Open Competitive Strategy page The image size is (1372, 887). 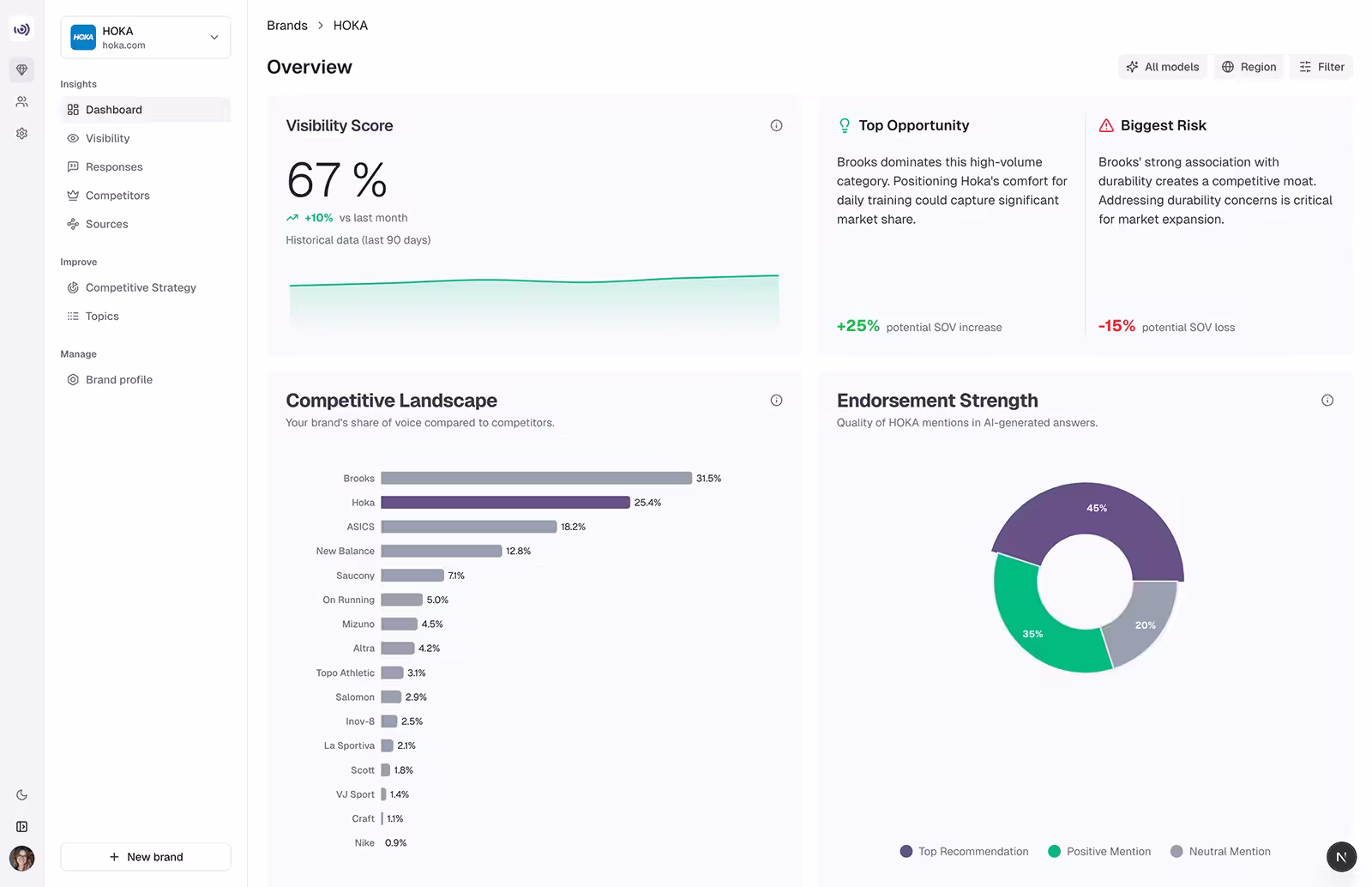coord(146,287)
